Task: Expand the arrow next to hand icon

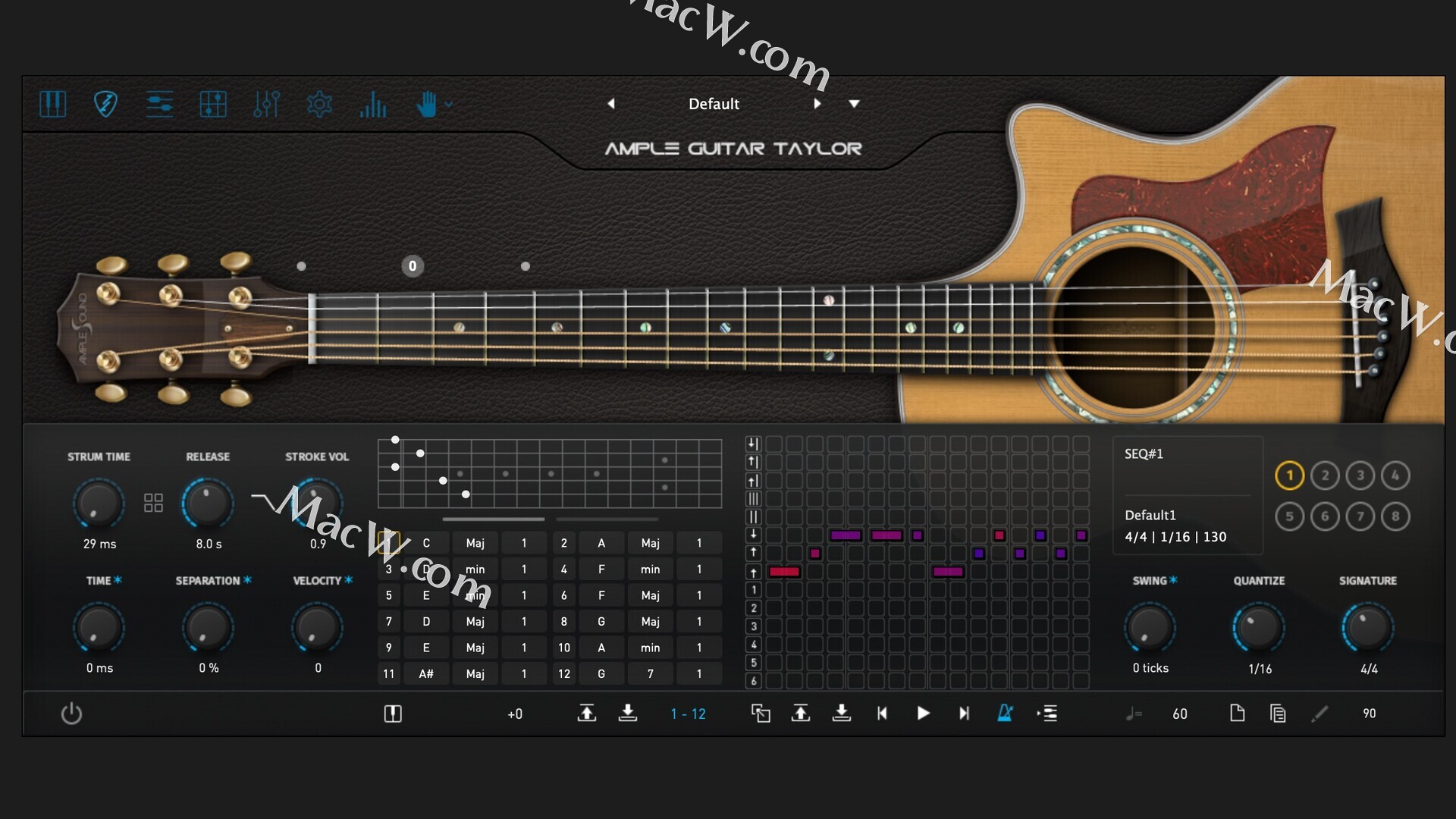Action: coord(449,104)
